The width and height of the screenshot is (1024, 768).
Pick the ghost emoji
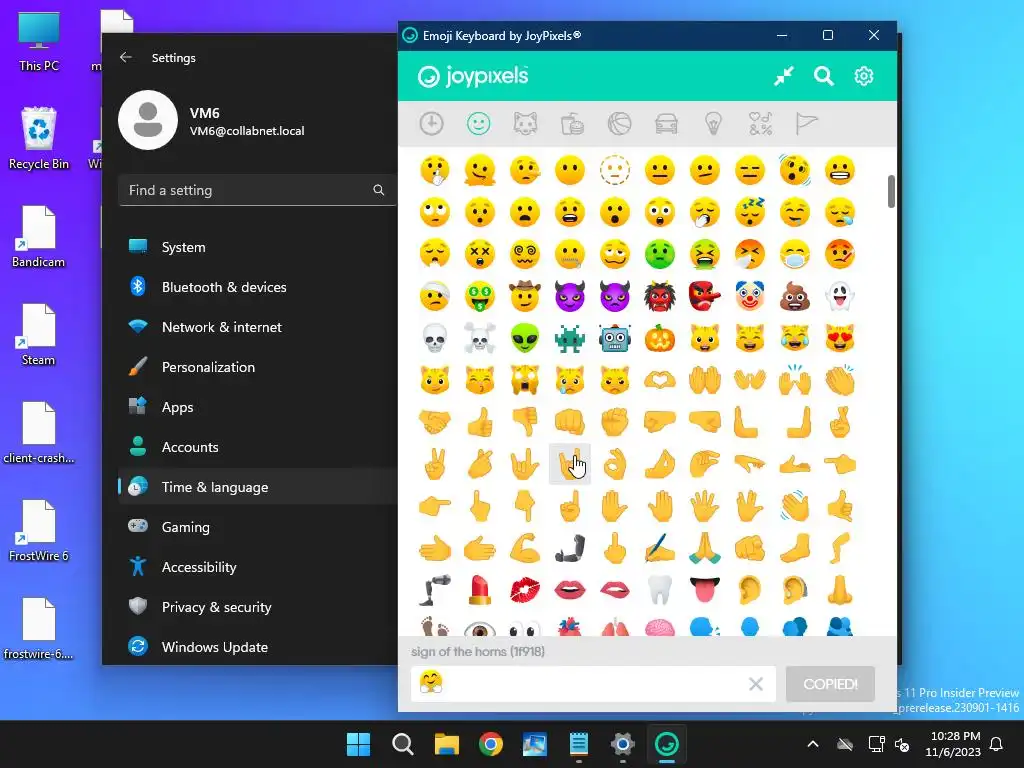tap(840, 296)
